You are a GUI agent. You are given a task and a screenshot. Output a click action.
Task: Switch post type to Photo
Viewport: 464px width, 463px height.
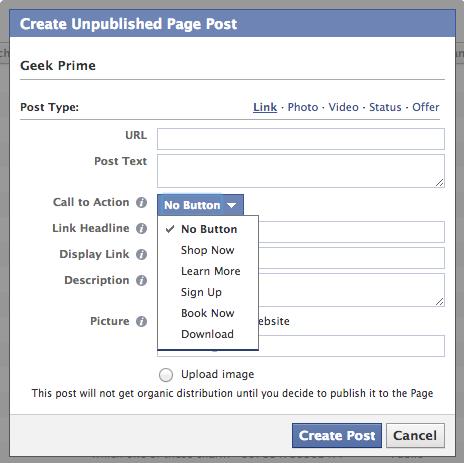[303, 107]
